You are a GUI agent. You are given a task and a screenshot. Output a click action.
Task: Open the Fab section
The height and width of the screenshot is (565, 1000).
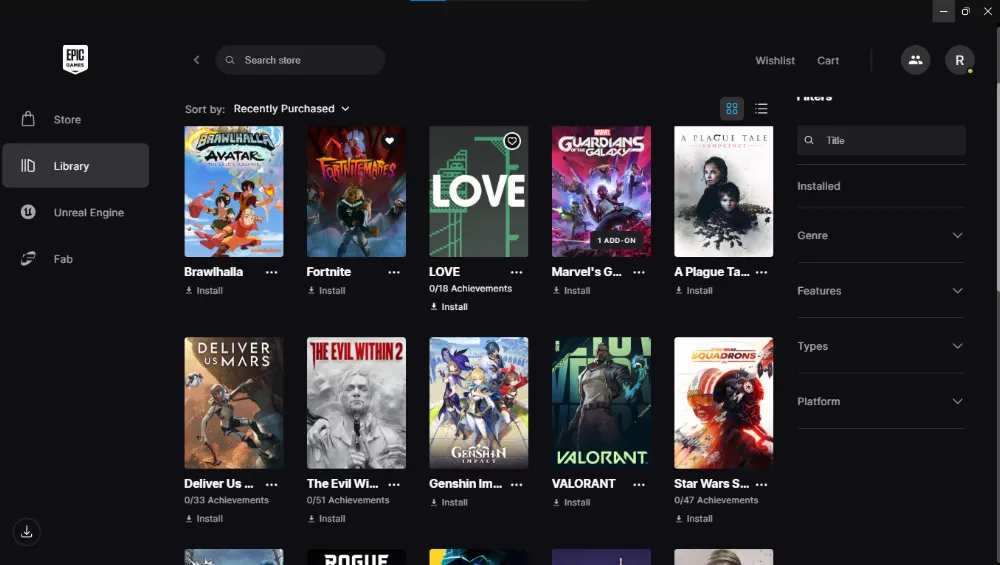75,259
